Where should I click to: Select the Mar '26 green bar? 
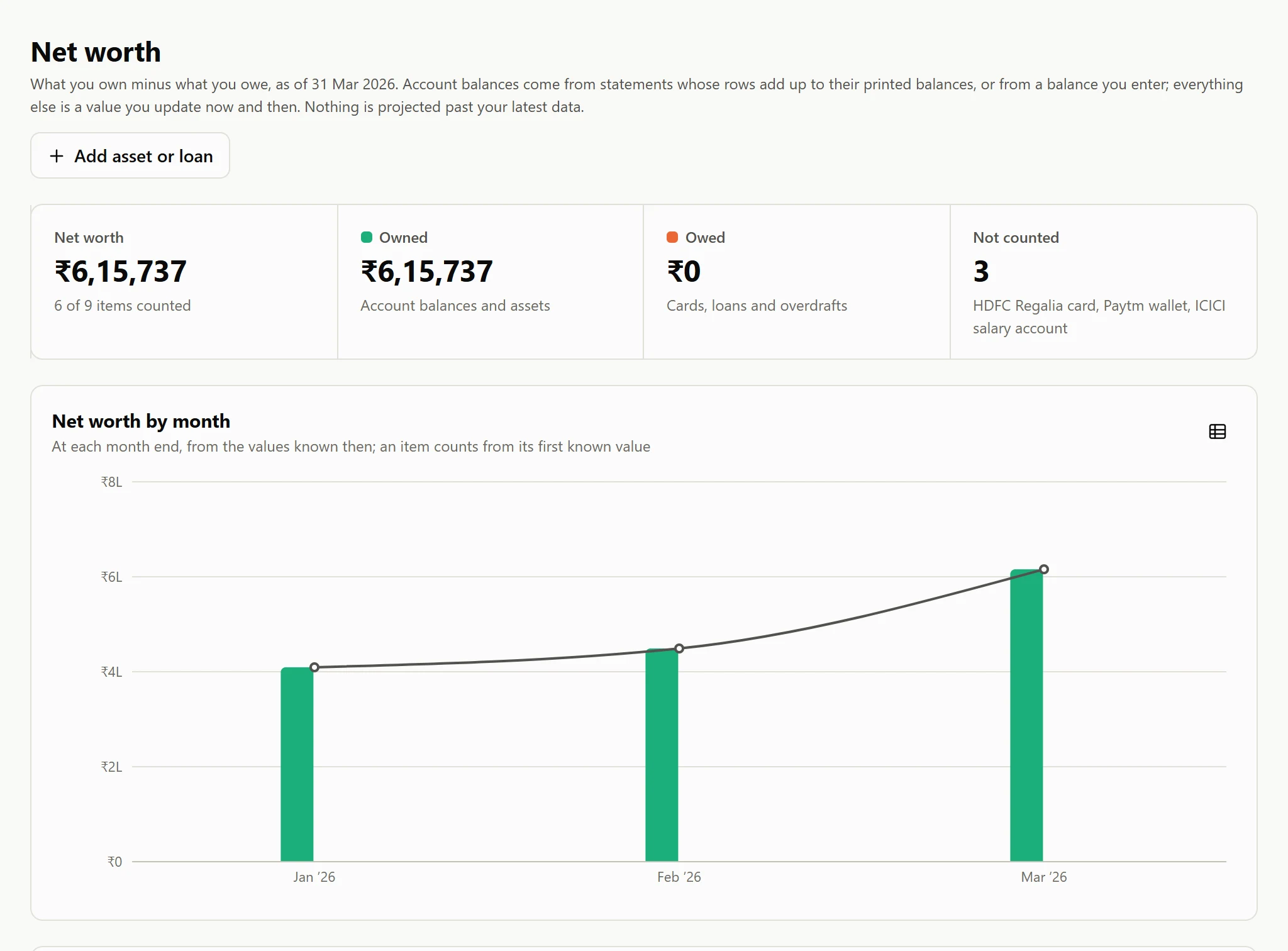point(1026,715)
